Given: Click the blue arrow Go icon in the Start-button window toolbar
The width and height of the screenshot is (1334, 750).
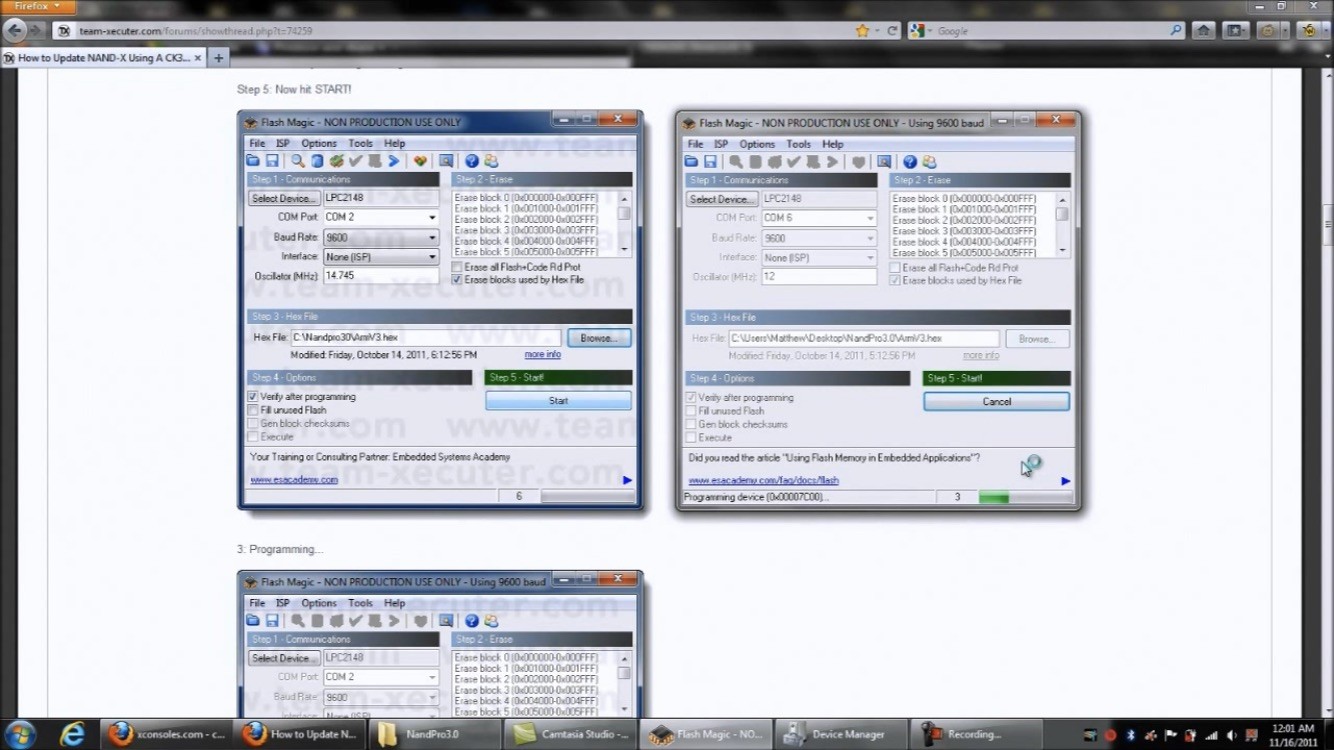Looking at the screenshot, I should pos(394,161).
